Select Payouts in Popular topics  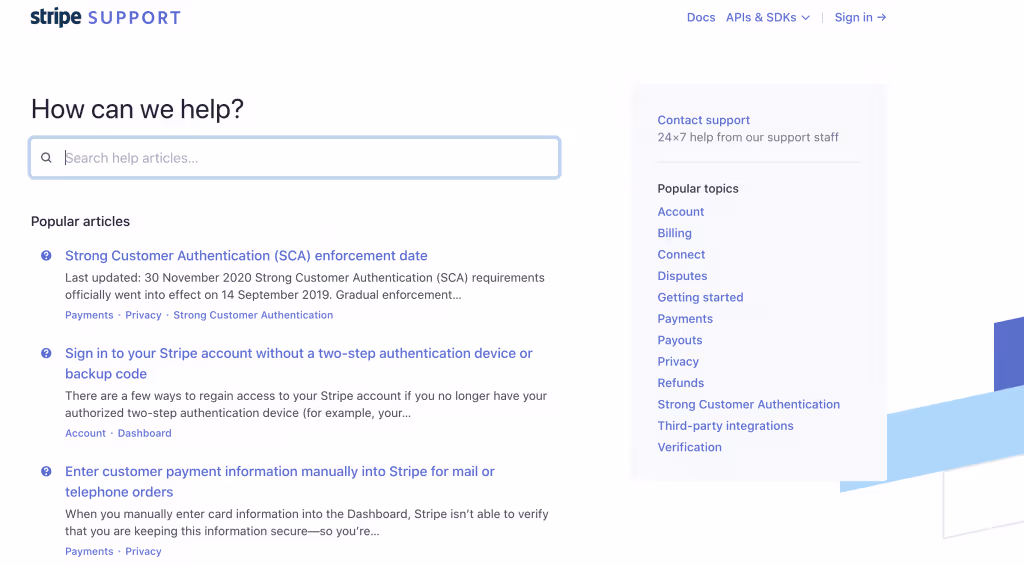tap(679, 340)
